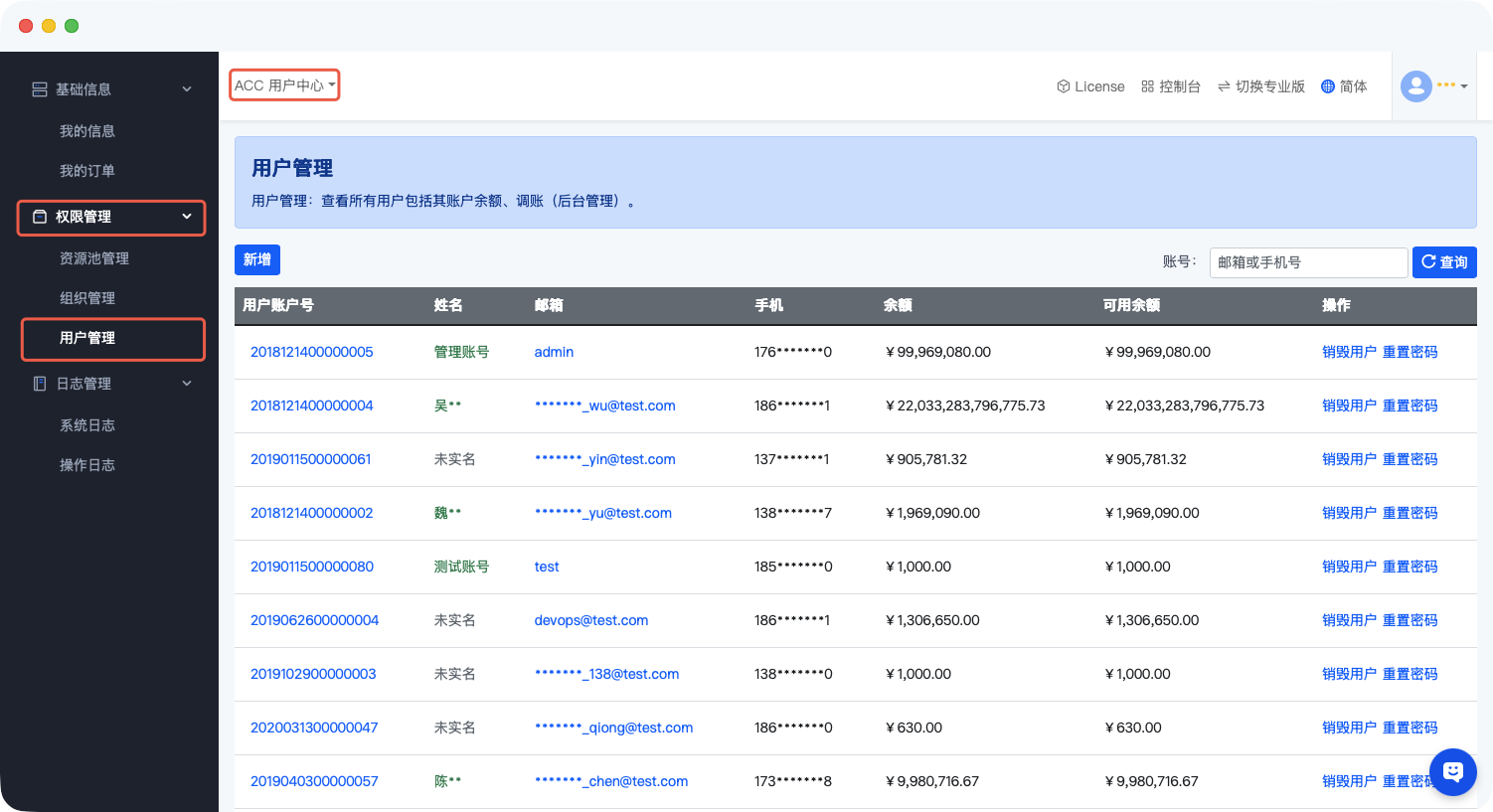The width and height of the screenshot is (1493, 812).
Task: Go to 我的订单 in sidebar
Action: 87,171
